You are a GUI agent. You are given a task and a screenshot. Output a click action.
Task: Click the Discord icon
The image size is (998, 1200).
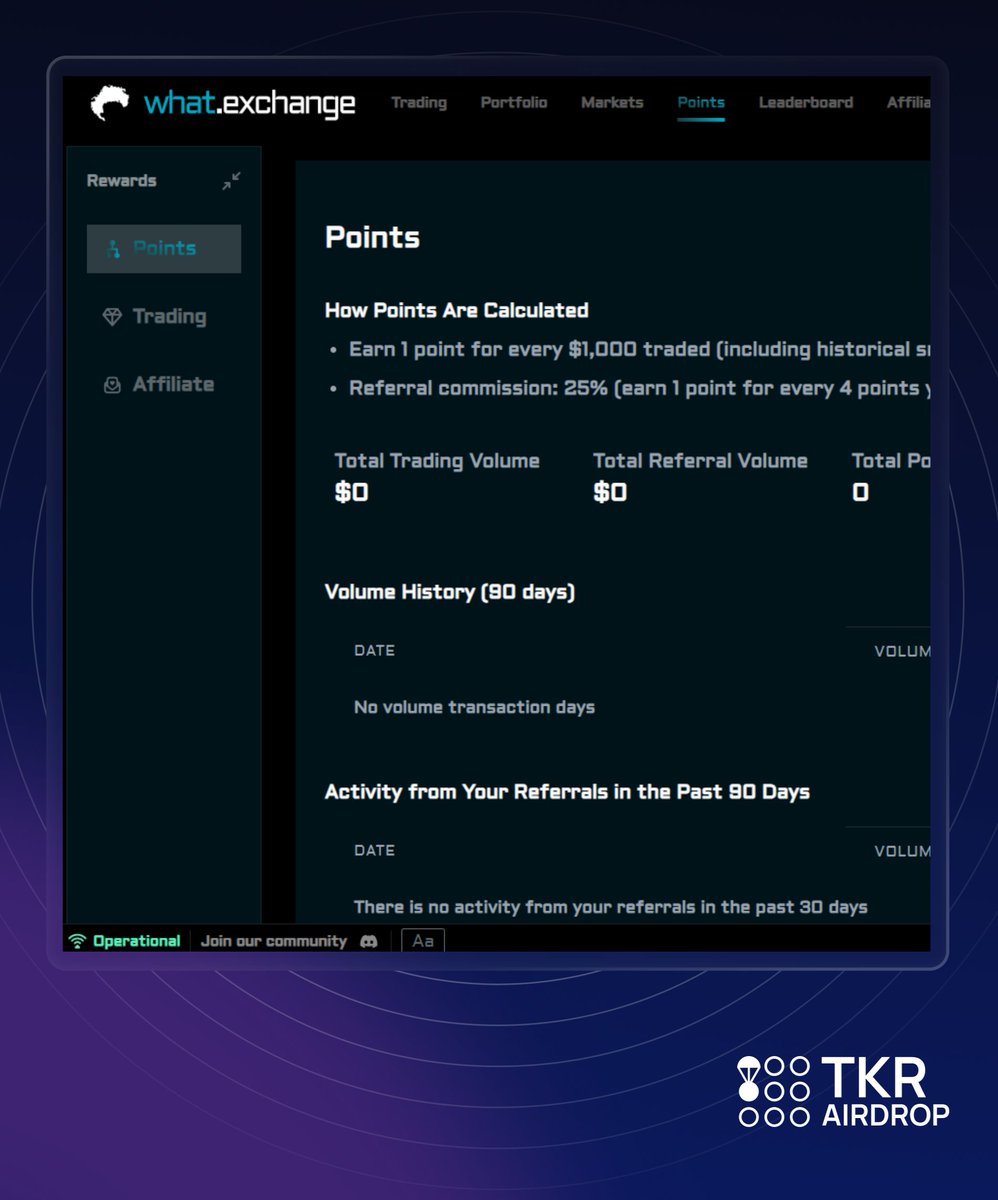(369, 941)
